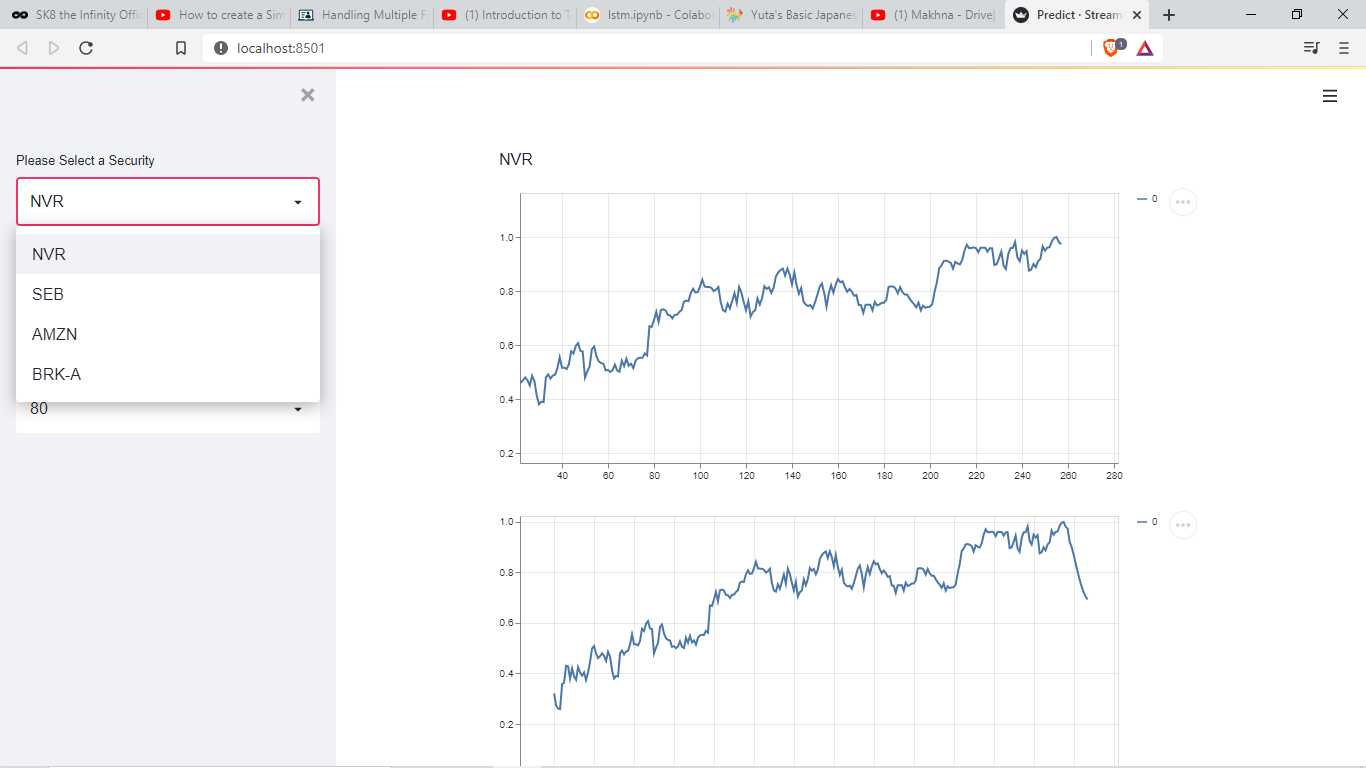The image size is (1366, 768).
Task: Open the Streamlit hamburger menu
Action: (1330, 96)
